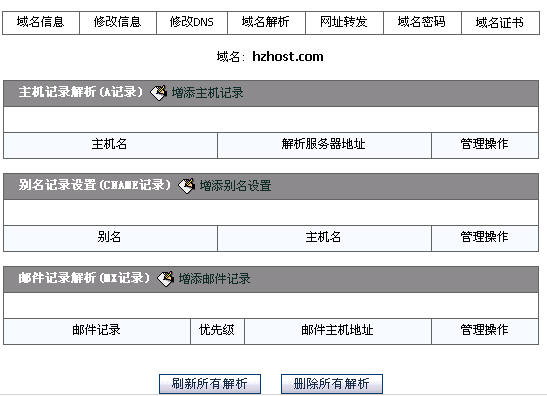
Task: Click the 邮件主机地址 column header
Action: (338, 331)
